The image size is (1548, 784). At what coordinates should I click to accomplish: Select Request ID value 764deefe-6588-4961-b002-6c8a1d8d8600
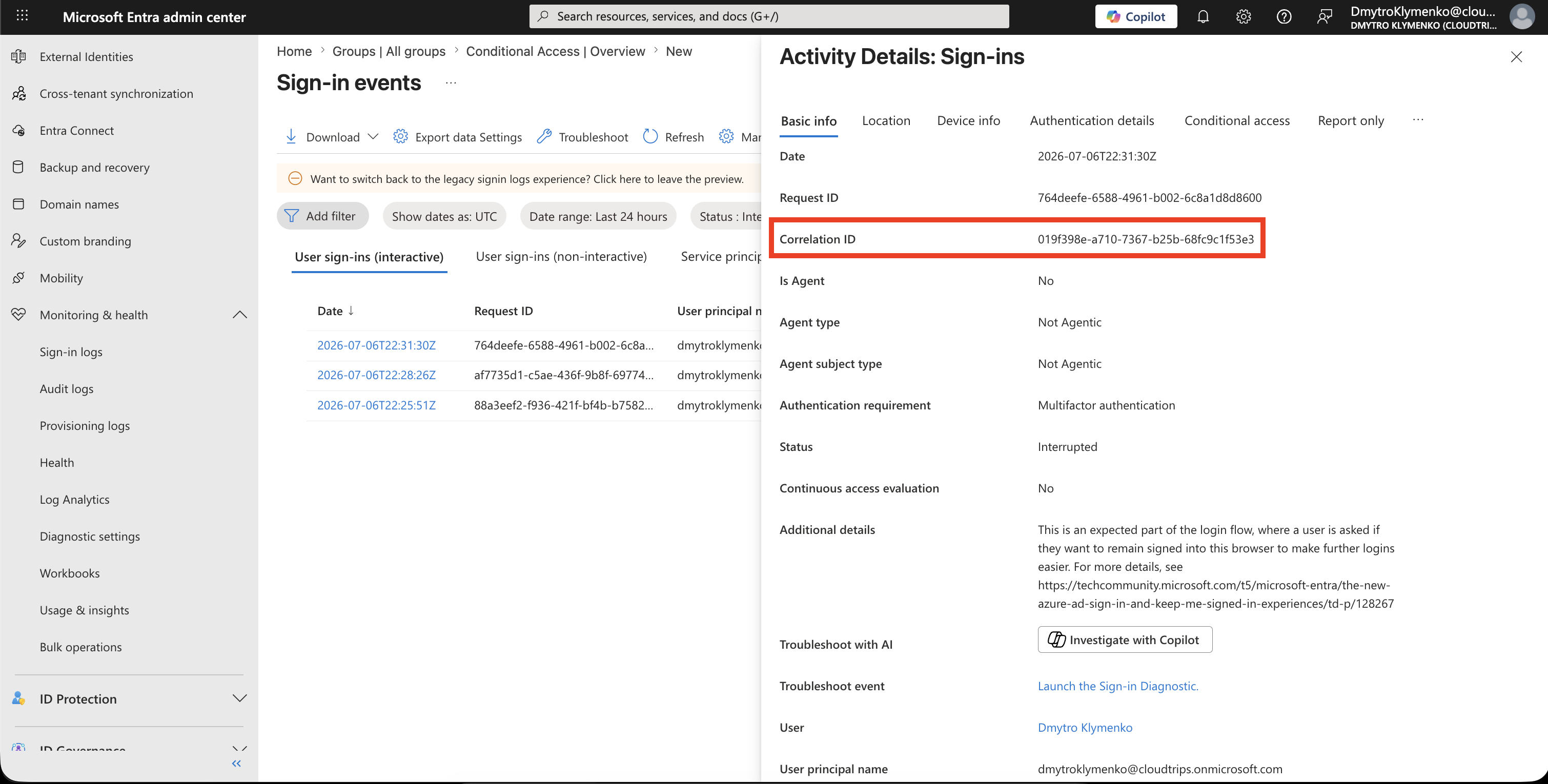[1149, 198]
